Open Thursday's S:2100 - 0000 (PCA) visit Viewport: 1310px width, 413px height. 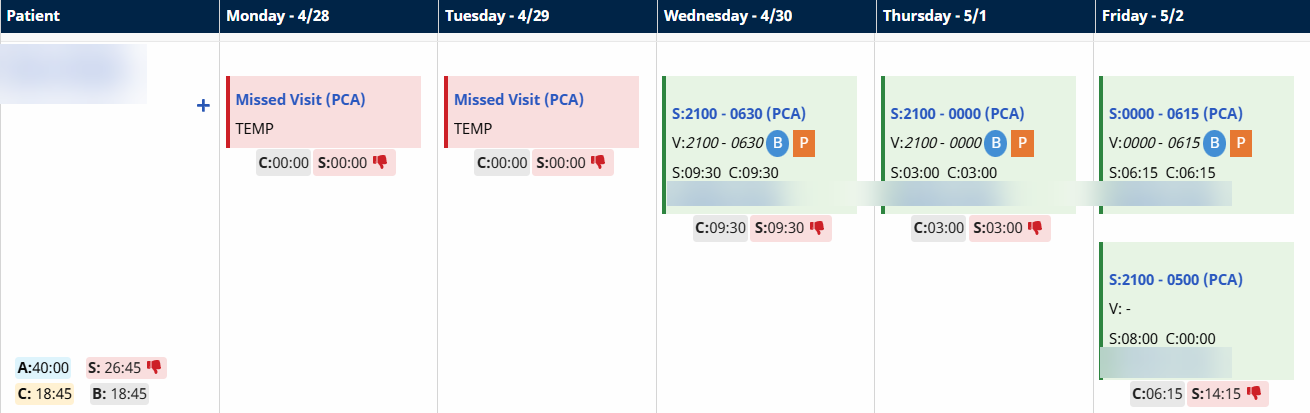[956, 114]
